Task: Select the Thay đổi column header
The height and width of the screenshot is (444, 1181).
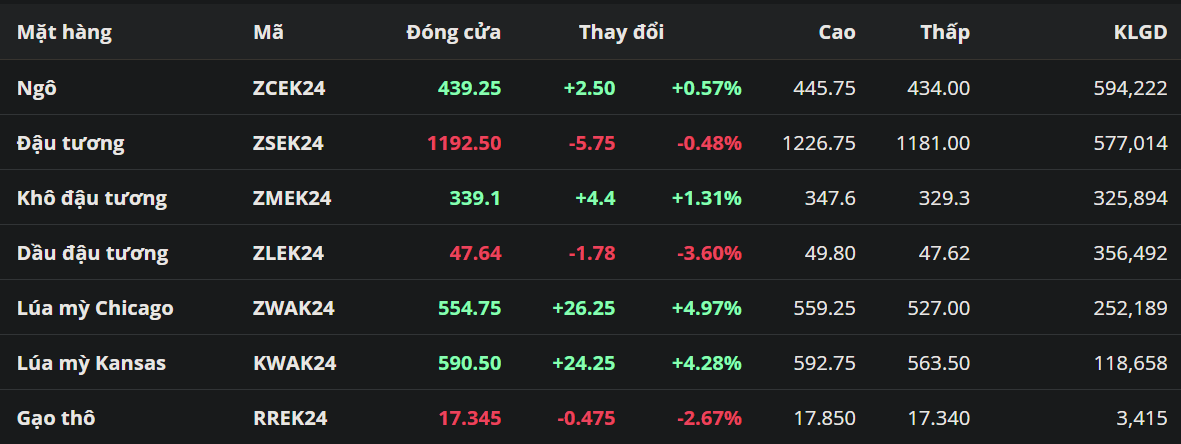Action: [621, 32]
